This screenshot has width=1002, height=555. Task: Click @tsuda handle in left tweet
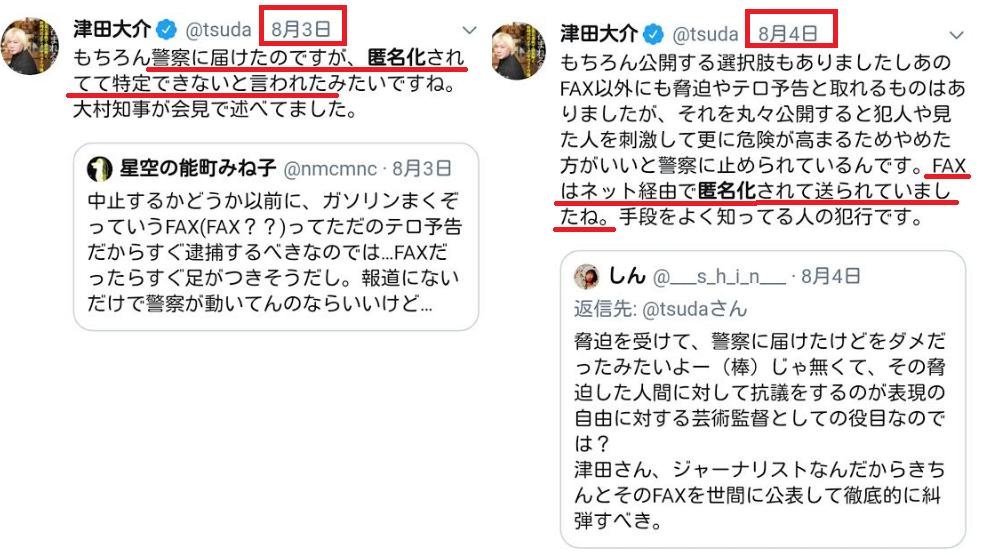pos(219,29)
